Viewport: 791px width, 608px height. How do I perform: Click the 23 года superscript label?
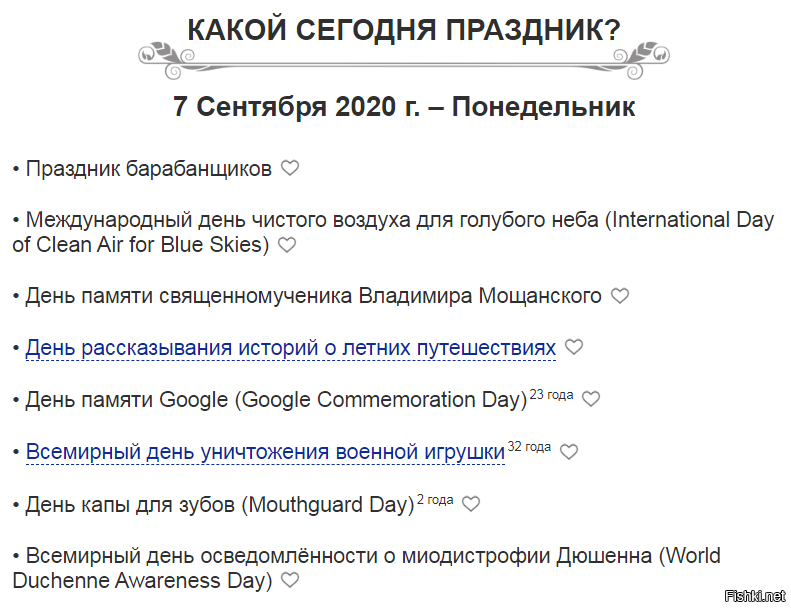pyautogui.click(x=551, y=394)
